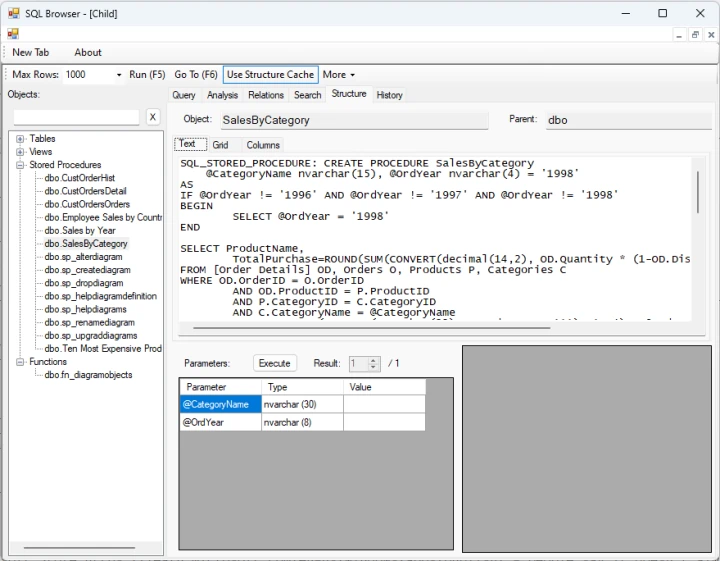720x561 pixels.
Task: Switch to the Relations tab
Action: pyautogui.click(x=266, y=95)
